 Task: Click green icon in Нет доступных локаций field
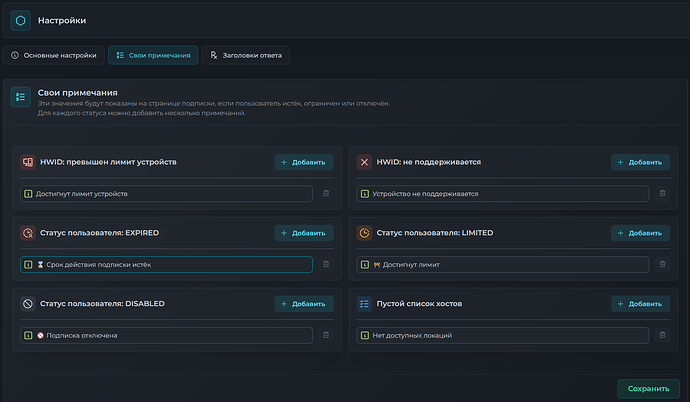[x=365, y=336]
